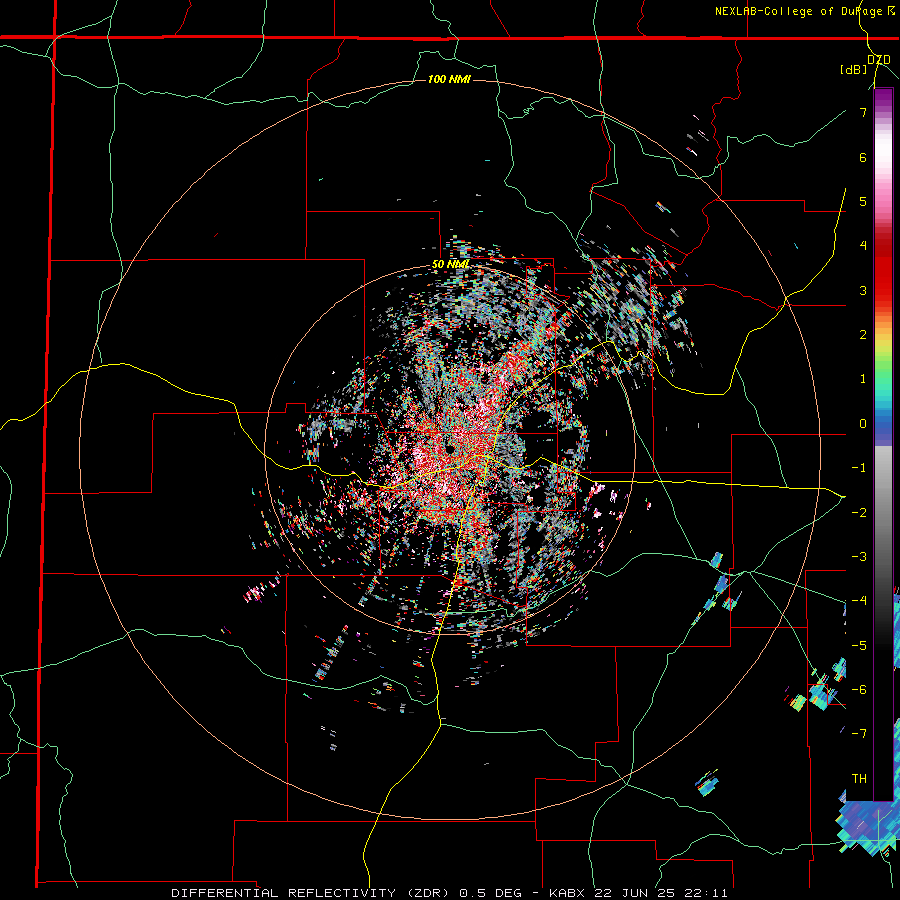Viewport: 900px width, 900px height.
Task: Click the -4 value on color scale
Action: (x=859, y=601)
